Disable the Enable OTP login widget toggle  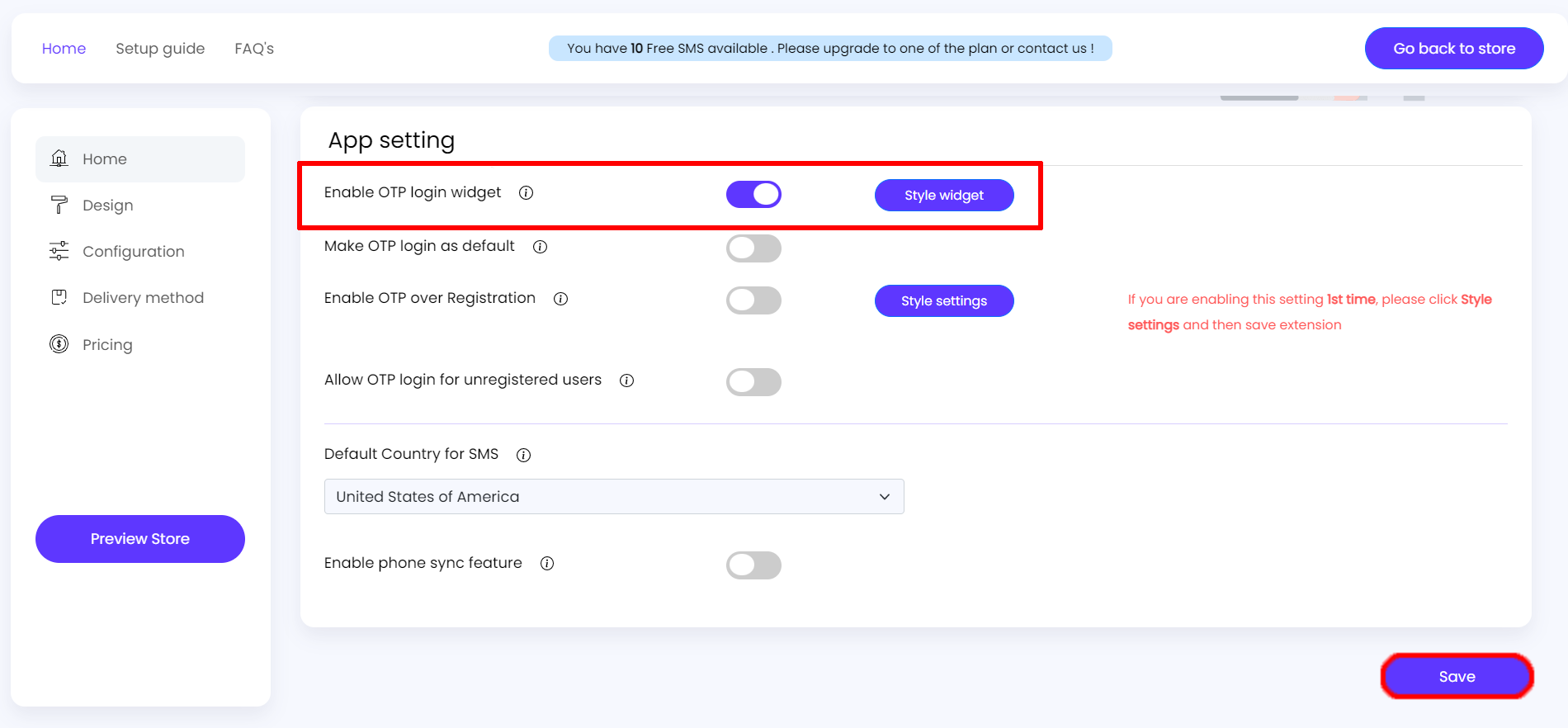point(753,195)
